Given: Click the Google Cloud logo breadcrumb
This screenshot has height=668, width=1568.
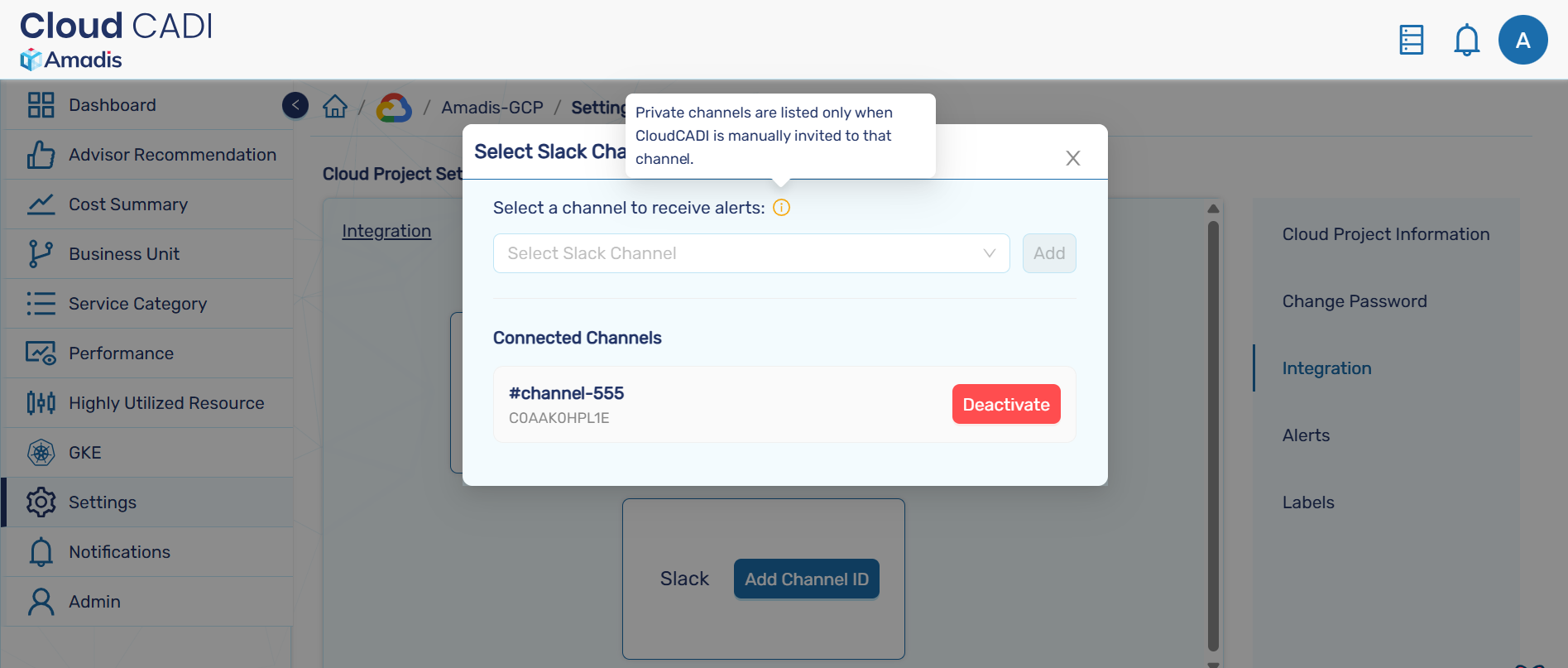Looking at the screenshot, I should pyautogui.click(x=394, y=108).
